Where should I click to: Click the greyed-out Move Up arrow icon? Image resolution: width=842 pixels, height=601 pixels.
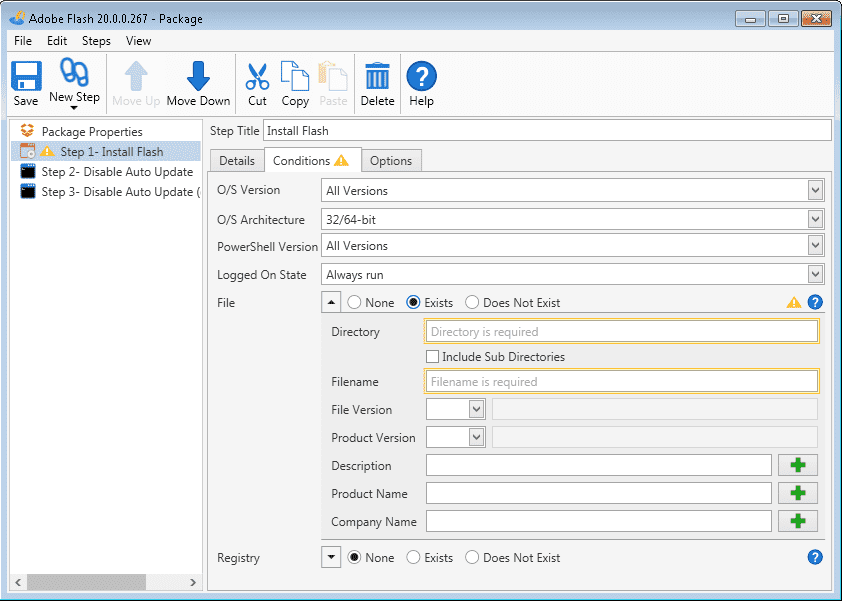[x=136, y=76]
